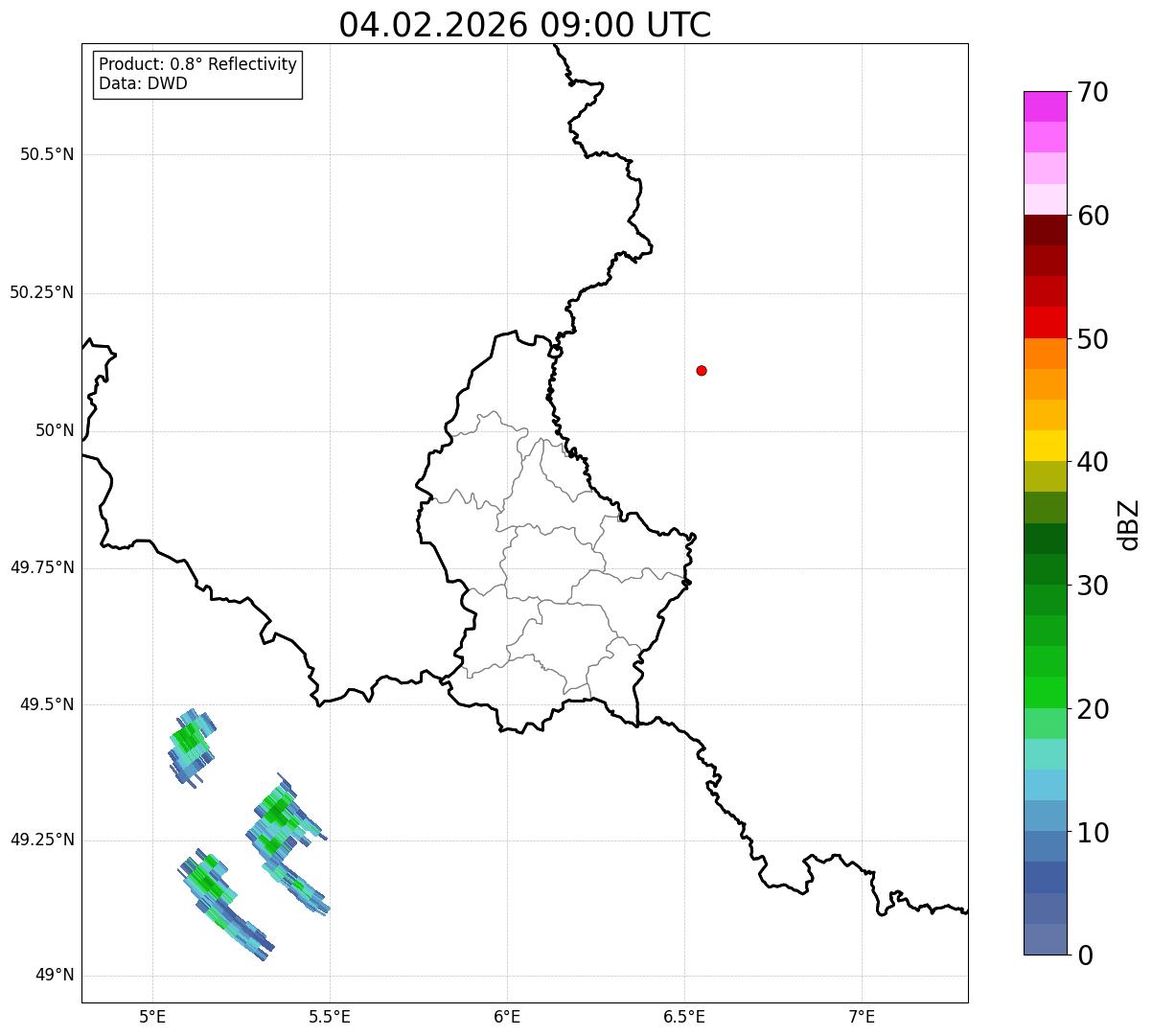
Task: Click the darkest green colorbar segment near 34
Action: [x=1045, y=539]
